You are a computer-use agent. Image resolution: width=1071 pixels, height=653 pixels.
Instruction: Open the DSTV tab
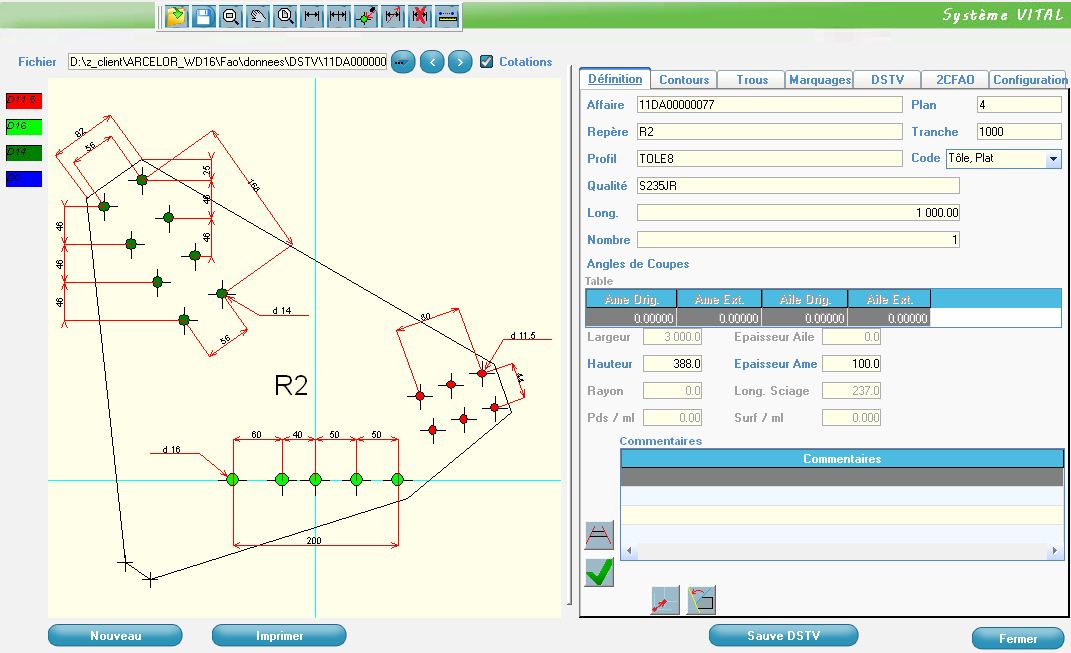coord(887,80)
